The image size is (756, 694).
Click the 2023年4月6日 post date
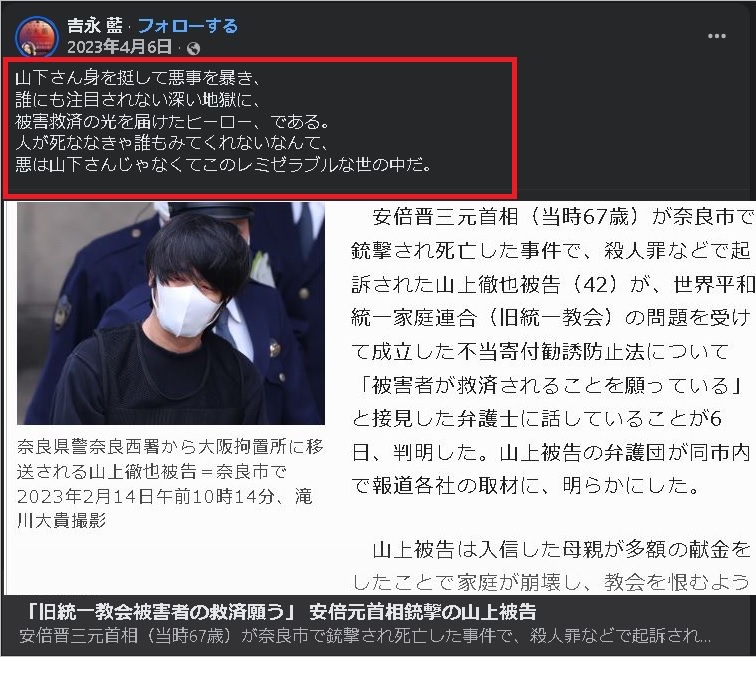pyautogui.click(x=119, y=47)
